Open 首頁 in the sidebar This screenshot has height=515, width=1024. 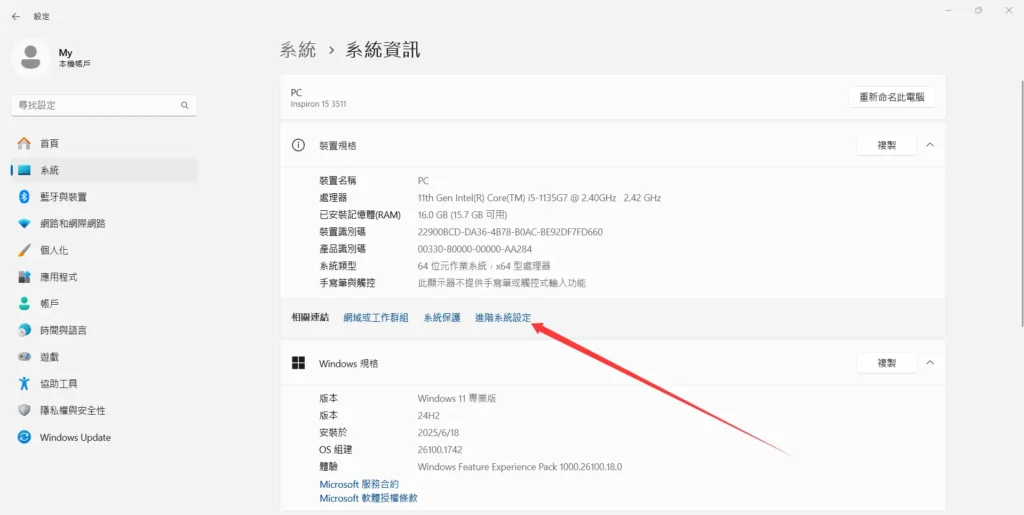click(x=104, y=143)
